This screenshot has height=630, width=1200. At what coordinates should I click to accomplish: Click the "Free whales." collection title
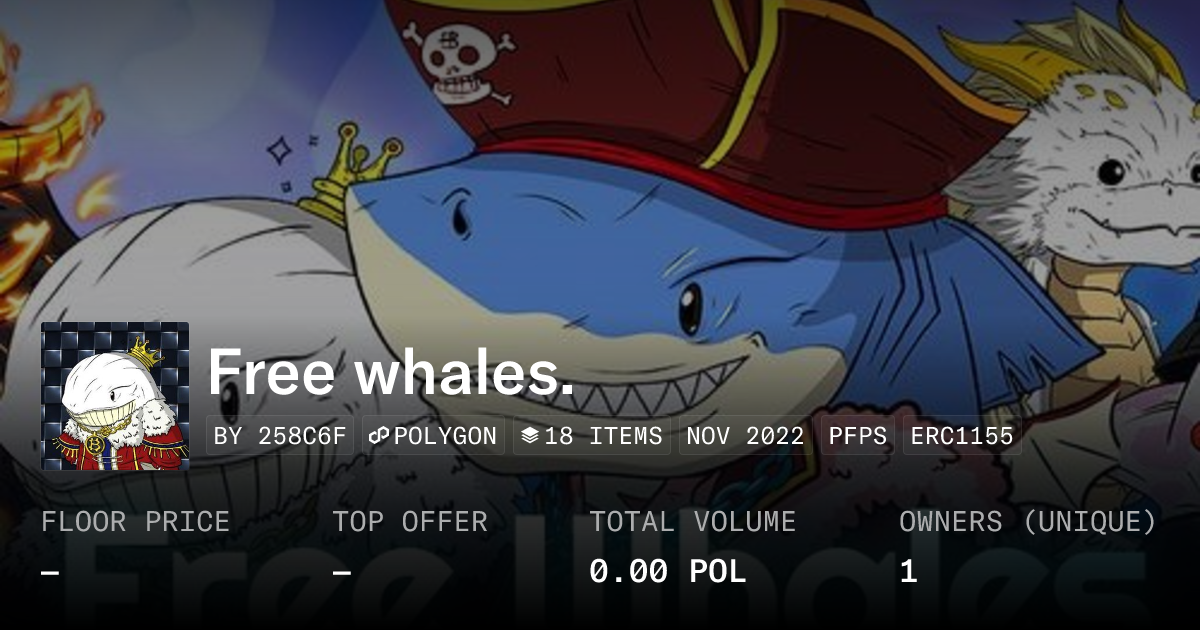[391, 372]
